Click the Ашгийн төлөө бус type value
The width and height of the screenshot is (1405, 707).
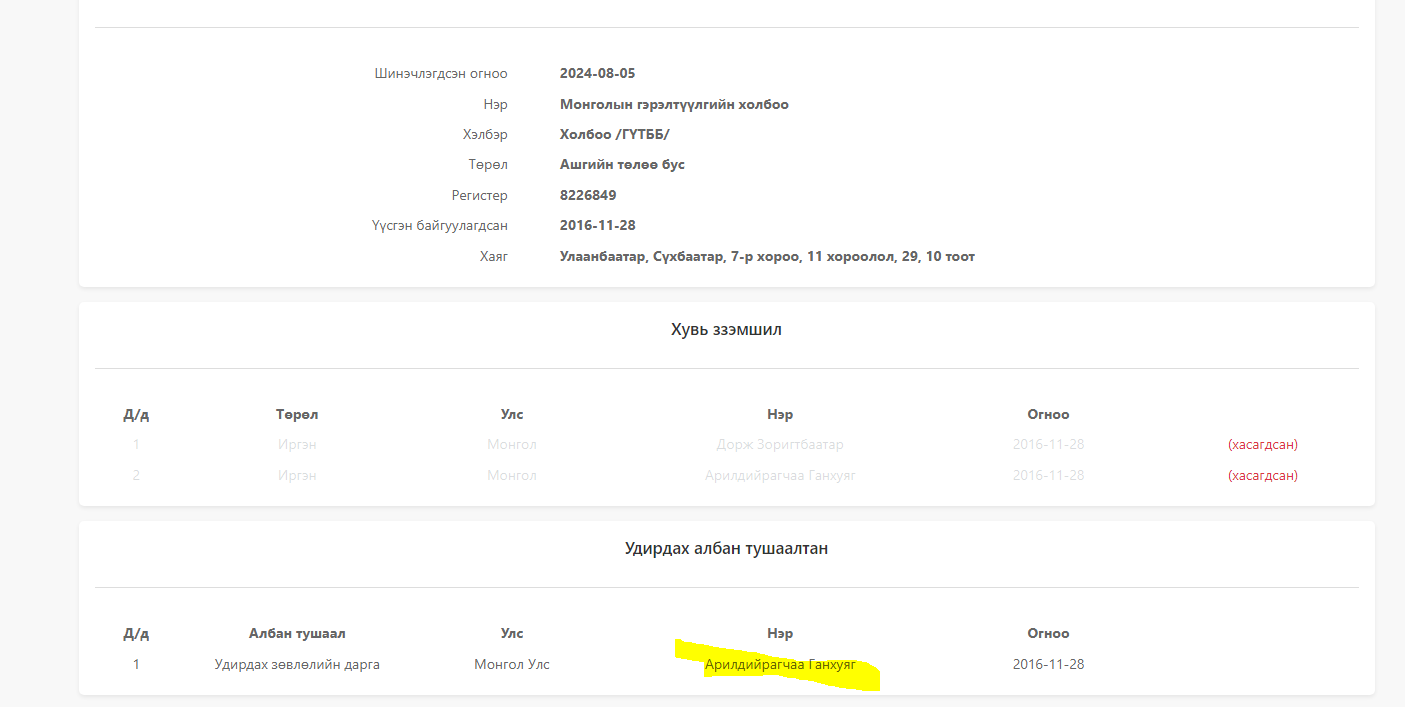tap(622, 164)
